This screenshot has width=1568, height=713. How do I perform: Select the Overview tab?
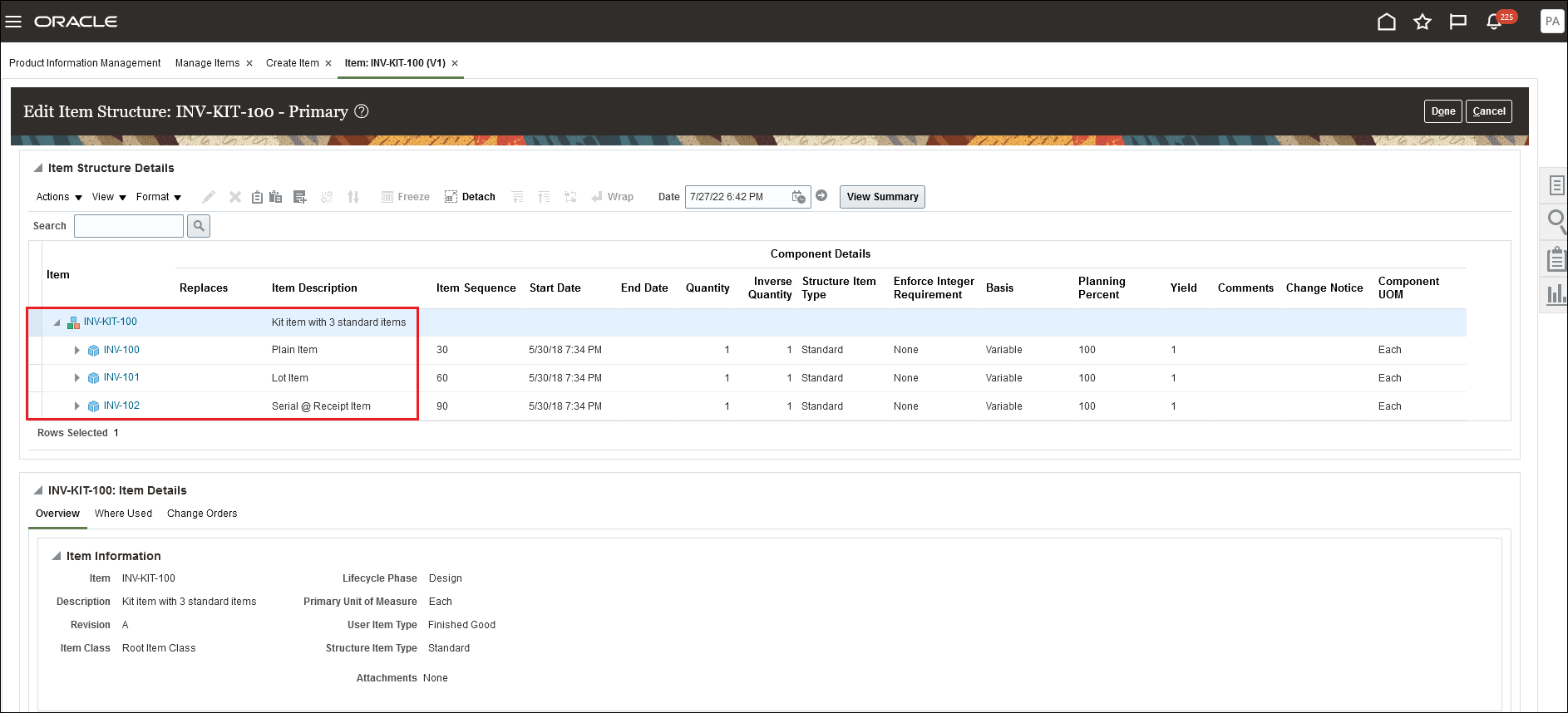tap(57, 514)
